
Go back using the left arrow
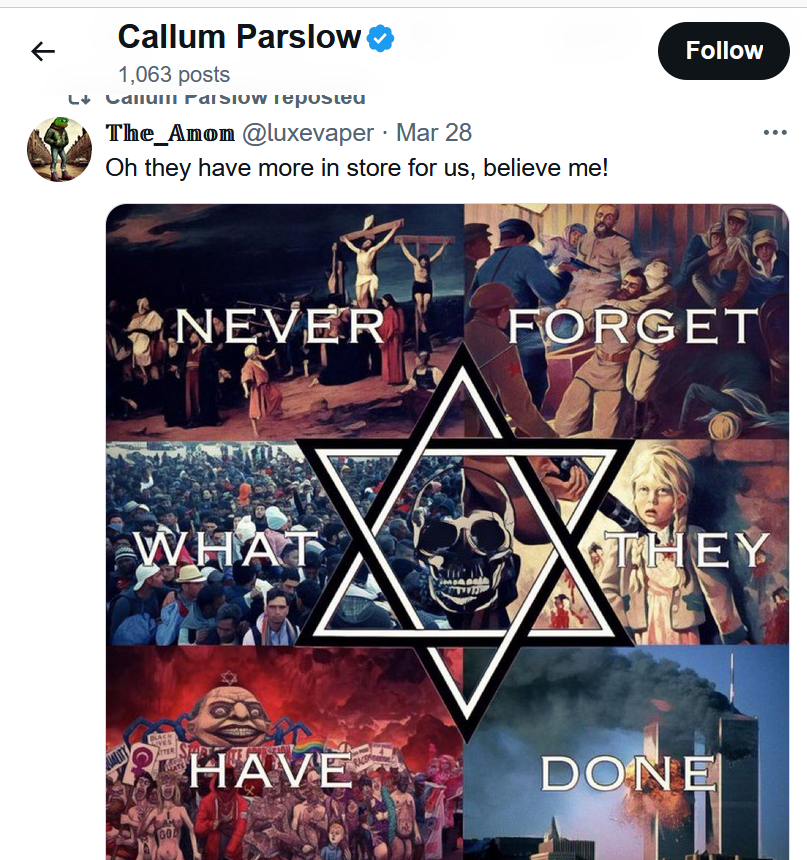(43, 51)
